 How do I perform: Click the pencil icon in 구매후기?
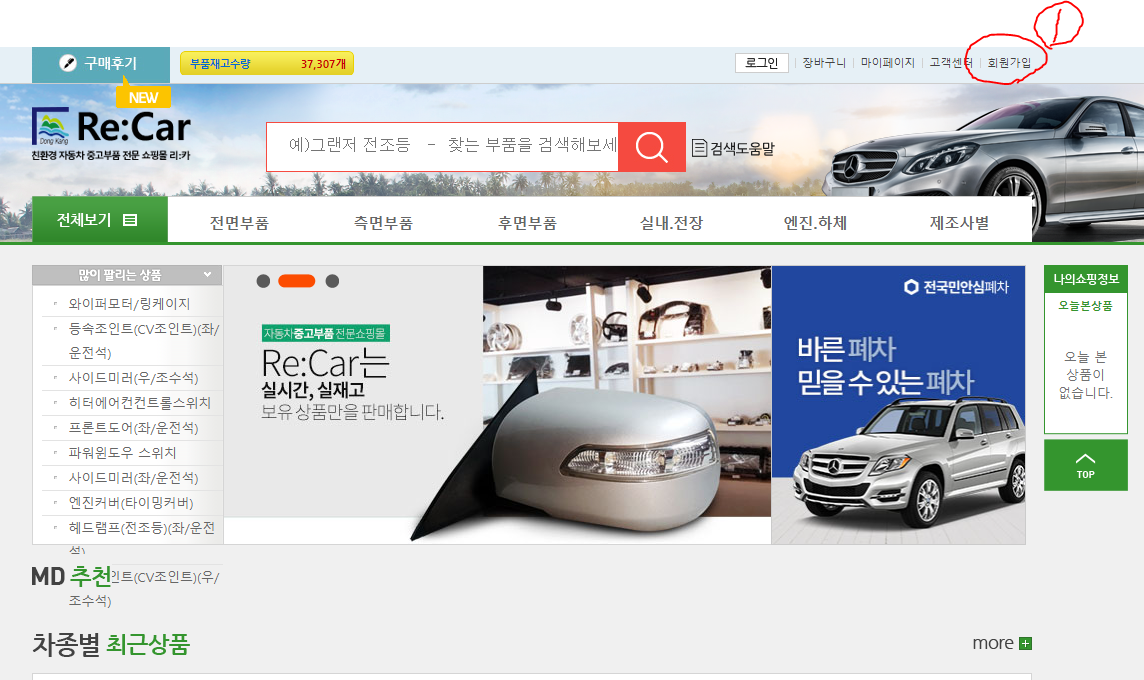(x=68, y=63)
